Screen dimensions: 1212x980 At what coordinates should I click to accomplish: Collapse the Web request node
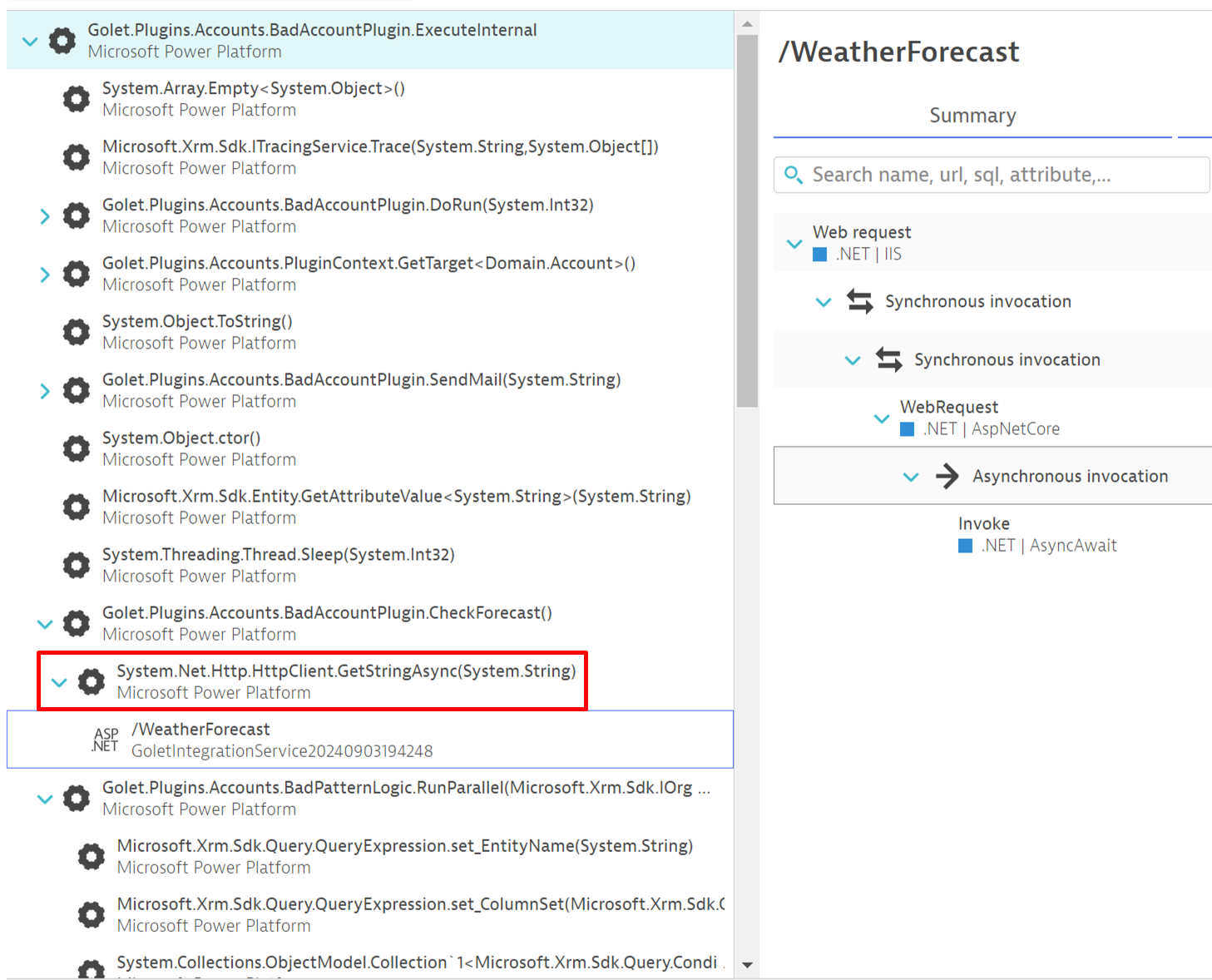point(794,244)
